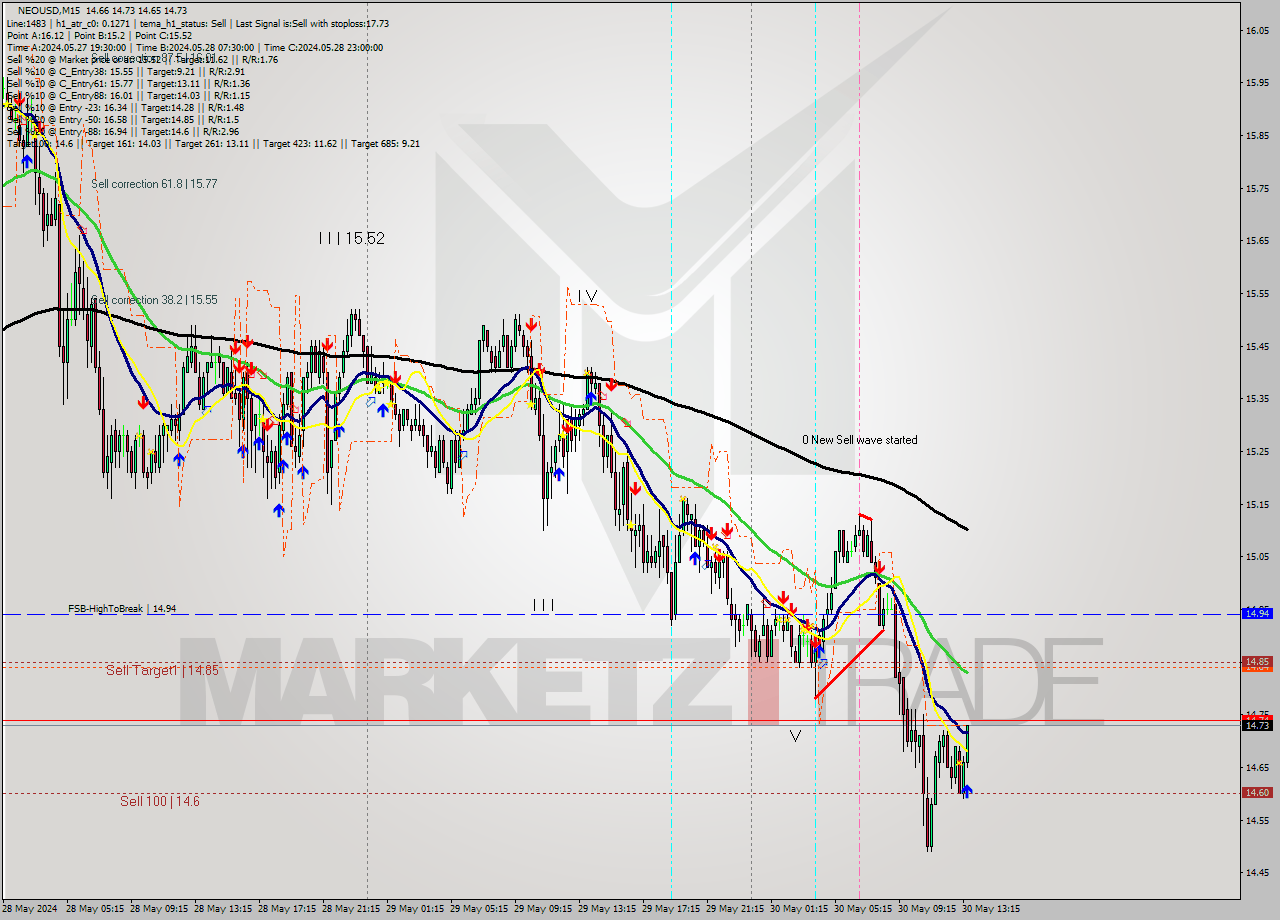Click the blue 14.94 price tag
1280x920 pixels.
coord(1257,613)
